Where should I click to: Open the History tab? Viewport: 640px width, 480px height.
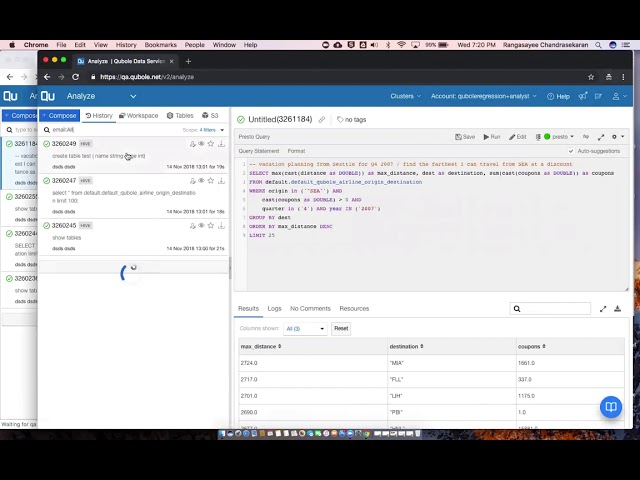tap(99, 116)
